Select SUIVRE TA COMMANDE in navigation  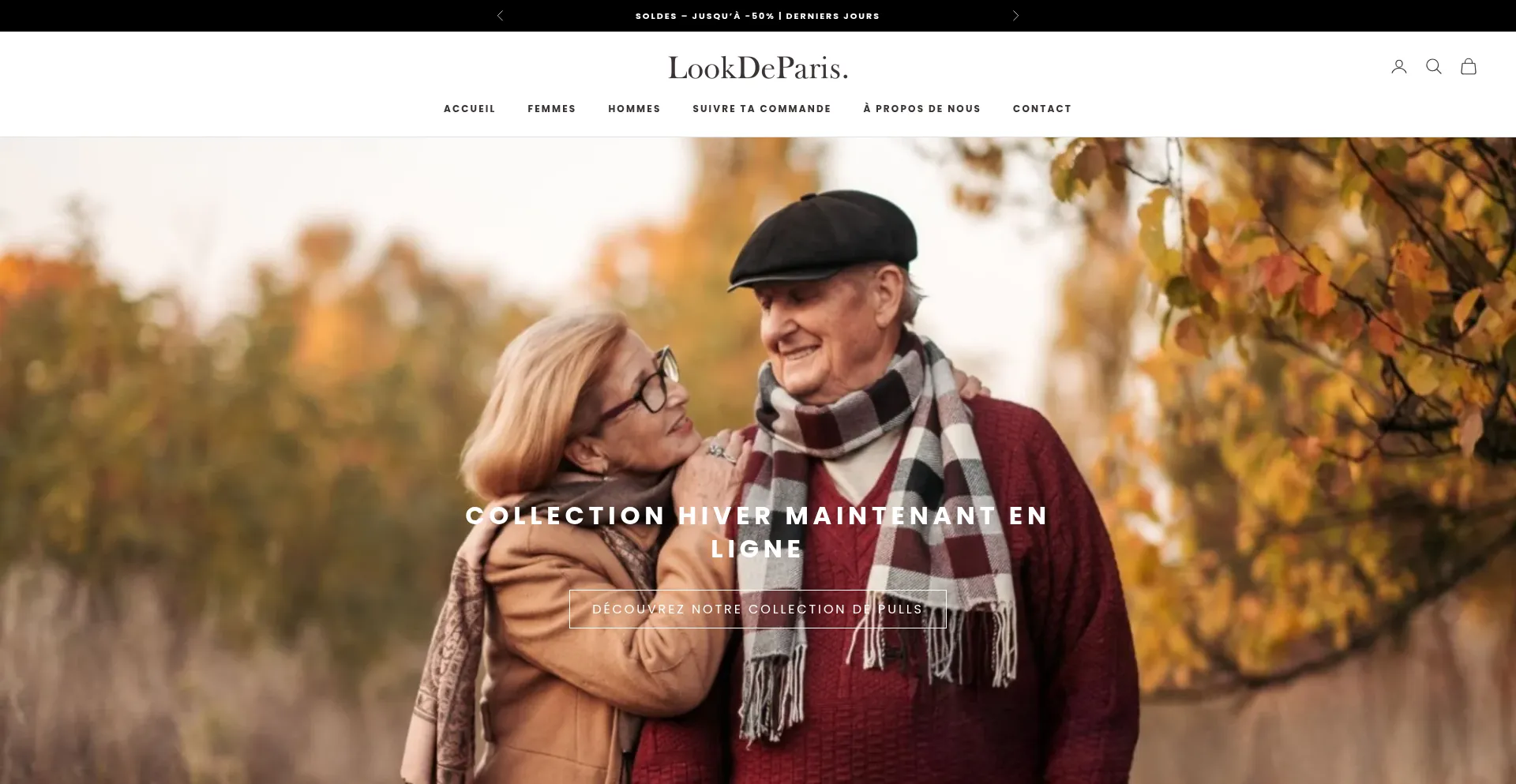[x=762, y=109]
